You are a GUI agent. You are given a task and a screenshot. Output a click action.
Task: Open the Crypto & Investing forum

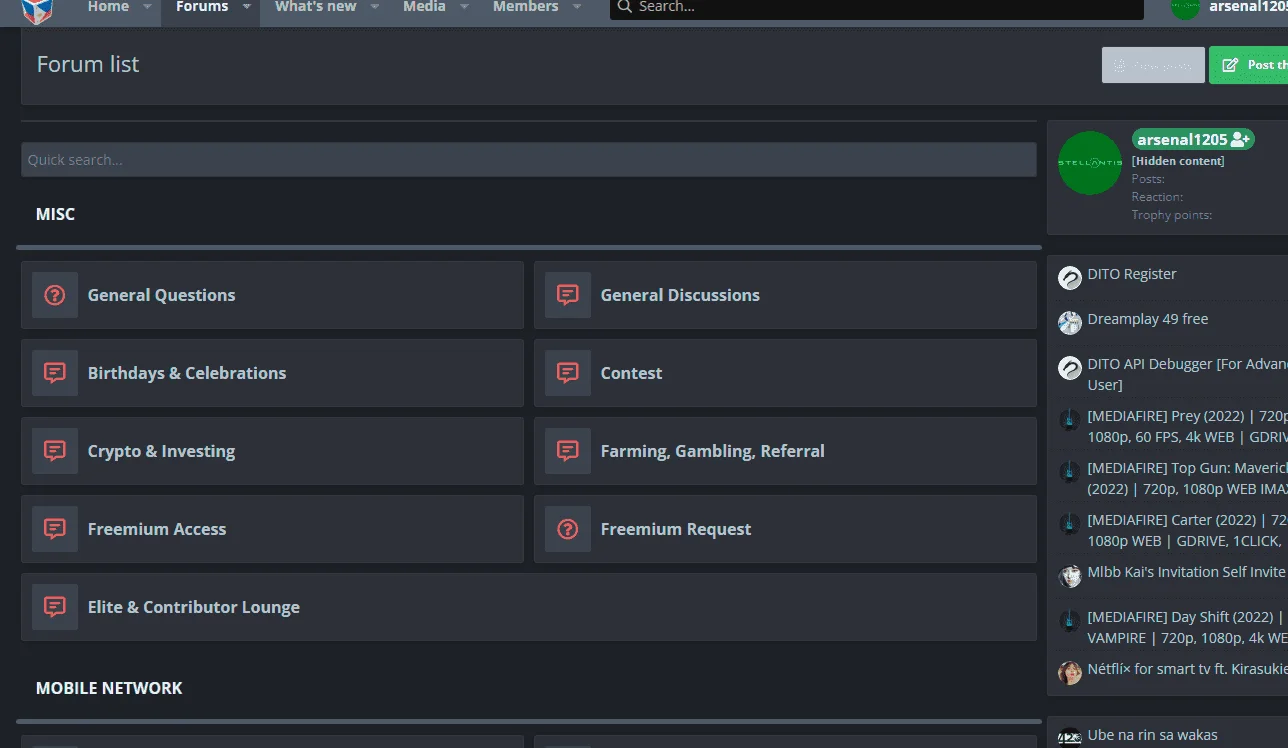(x=161, y=451)
